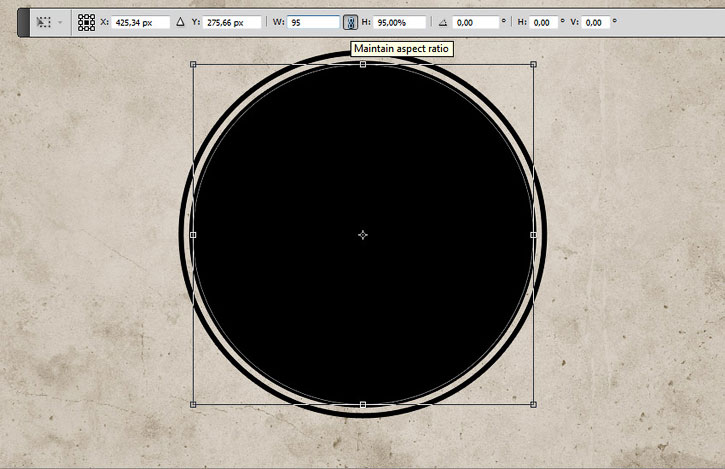Click the vertical skew V field 0,00
Image resolution: width=725 pixels, height=469 pixels.
click(x=596, y=22)
